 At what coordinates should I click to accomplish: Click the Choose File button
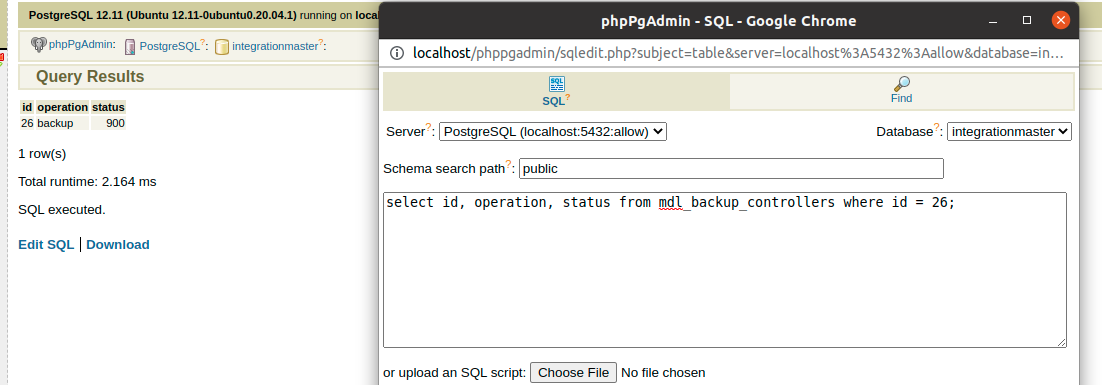point(573,372)
